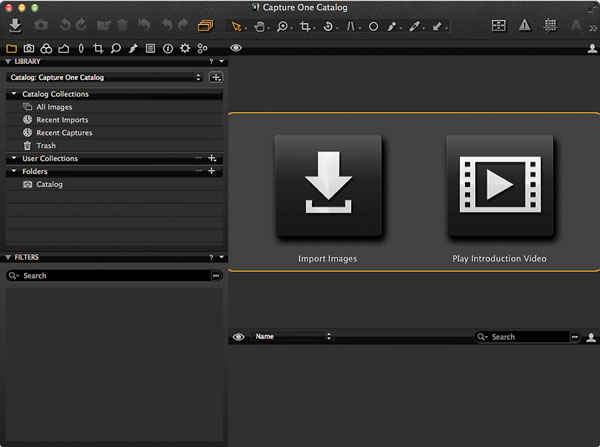Select the Catalog folder item
Image resolution: width=600 pixels, height=447 pixels.
[x=114, y=184]
